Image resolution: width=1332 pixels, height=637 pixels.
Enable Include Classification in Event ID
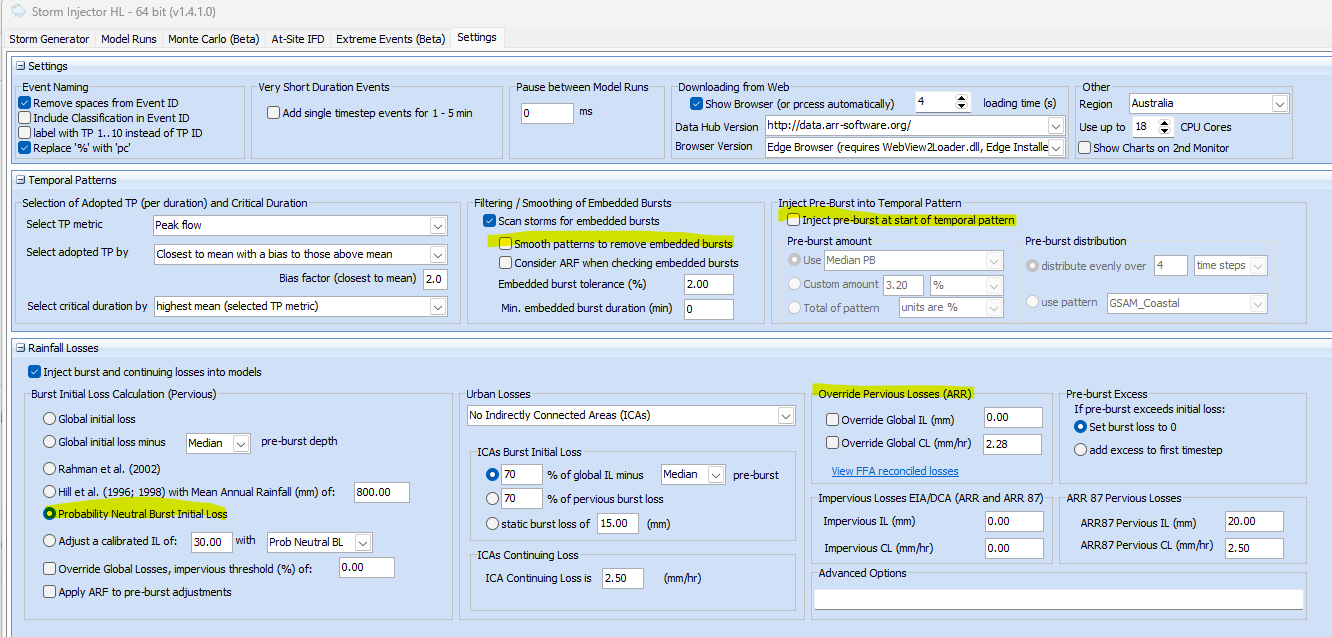25,118
